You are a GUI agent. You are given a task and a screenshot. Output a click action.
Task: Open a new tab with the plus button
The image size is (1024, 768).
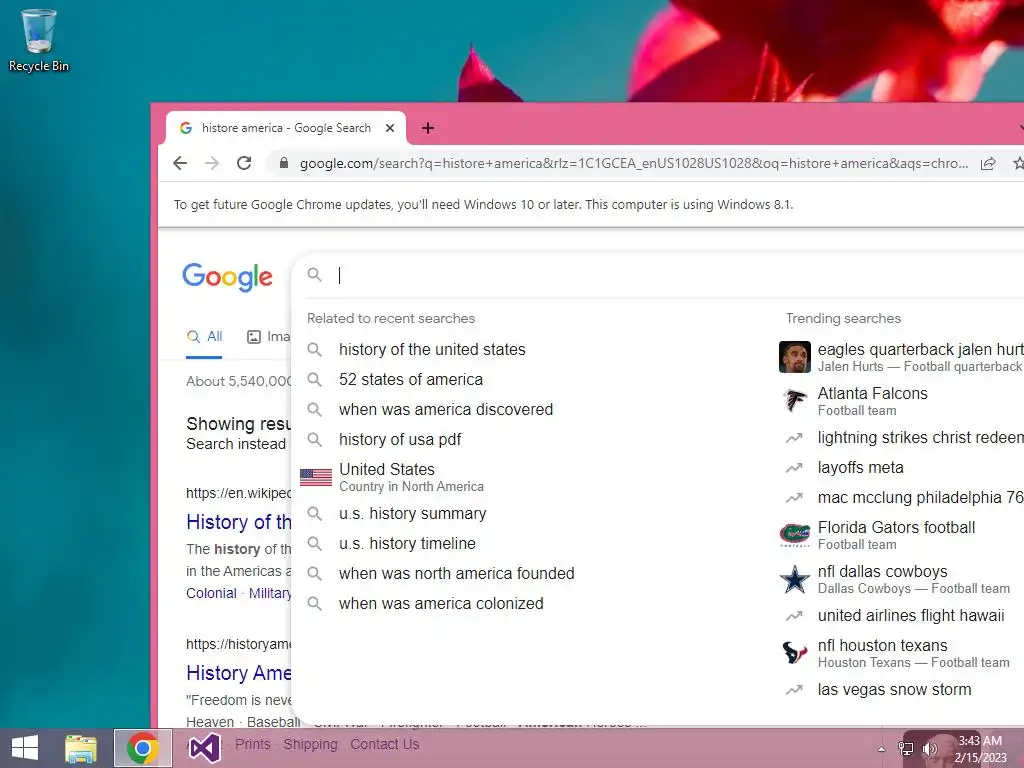(428, 128)
